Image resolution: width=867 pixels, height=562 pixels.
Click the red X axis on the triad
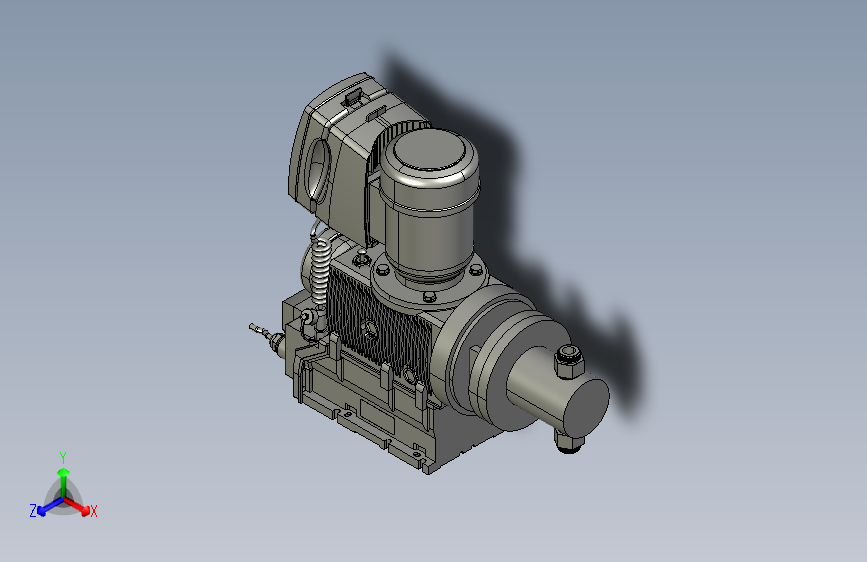tap(79, 507)
